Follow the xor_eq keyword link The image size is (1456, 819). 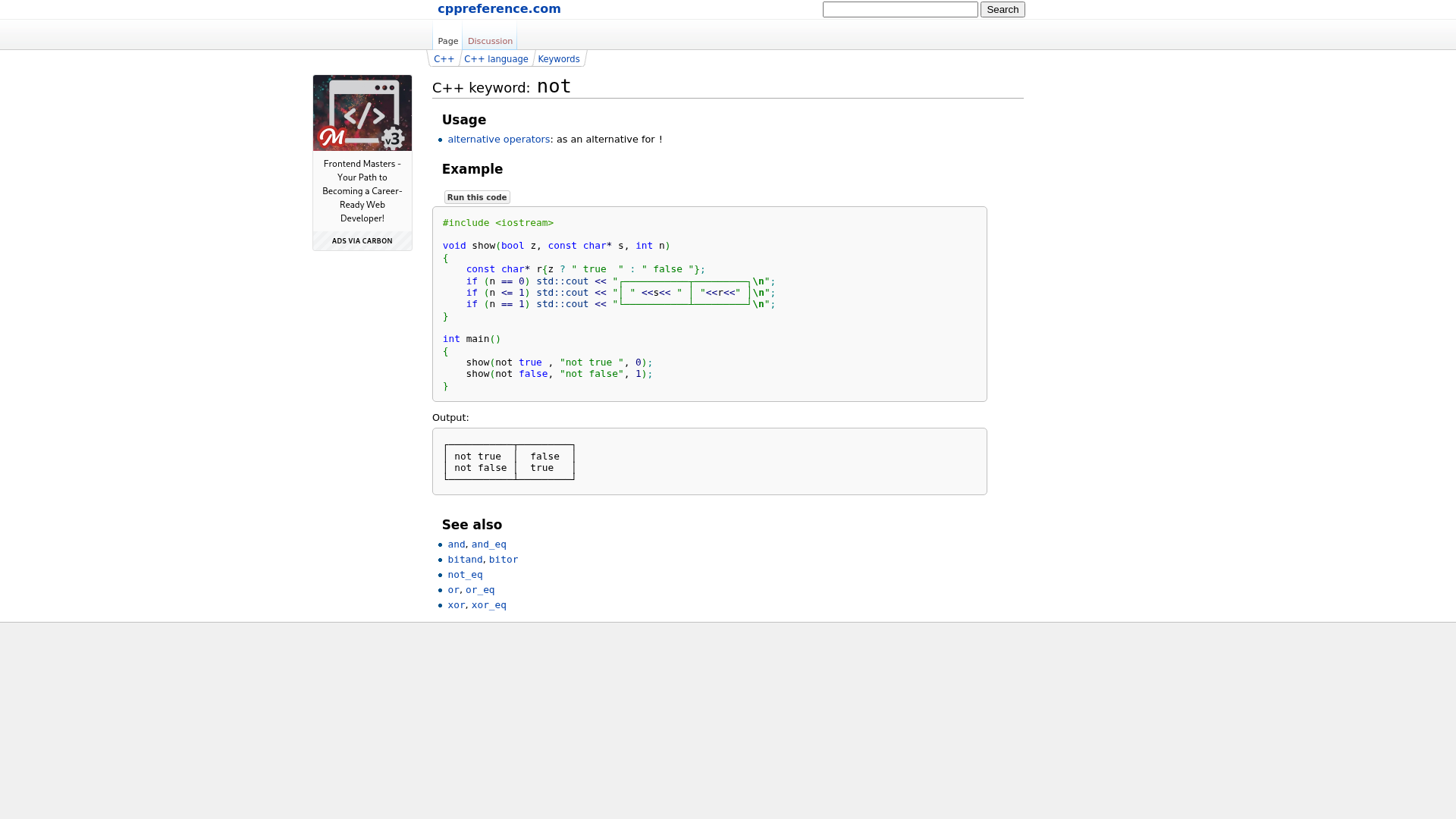point(488,605)
